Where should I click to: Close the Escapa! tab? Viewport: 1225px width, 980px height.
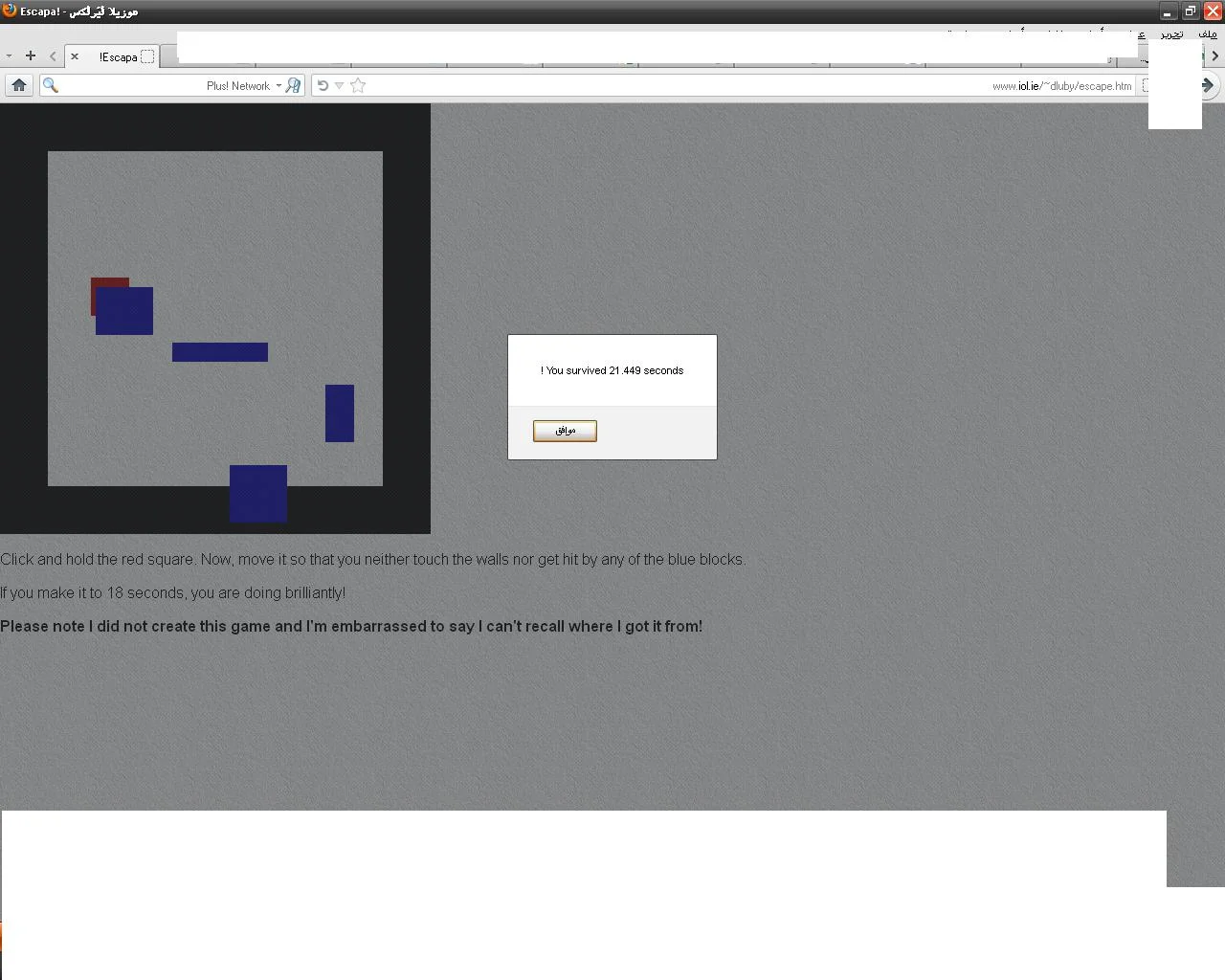click(75, 56)
